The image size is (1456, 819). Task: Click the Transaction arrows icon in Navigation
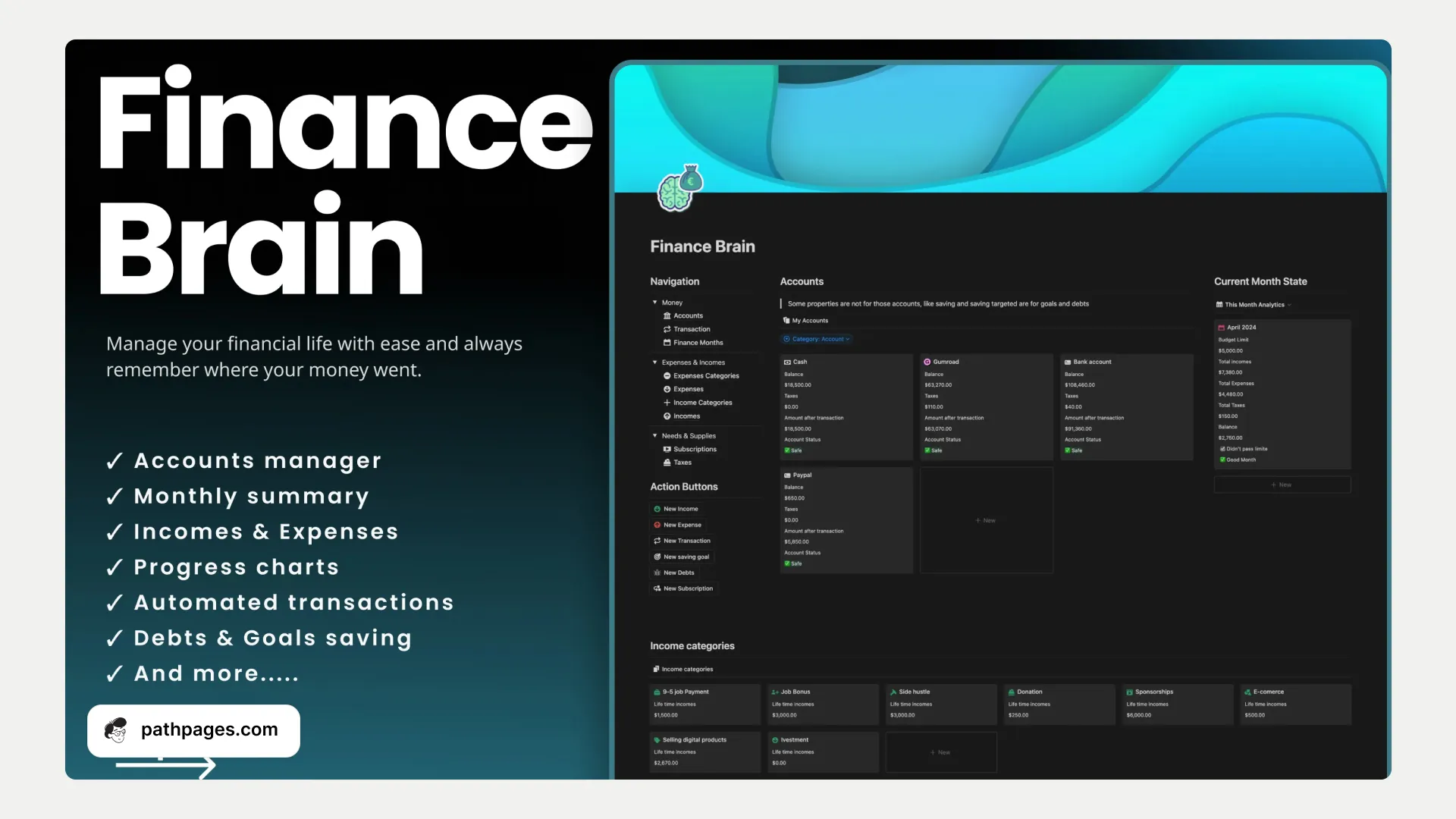[x=667, y=330]
